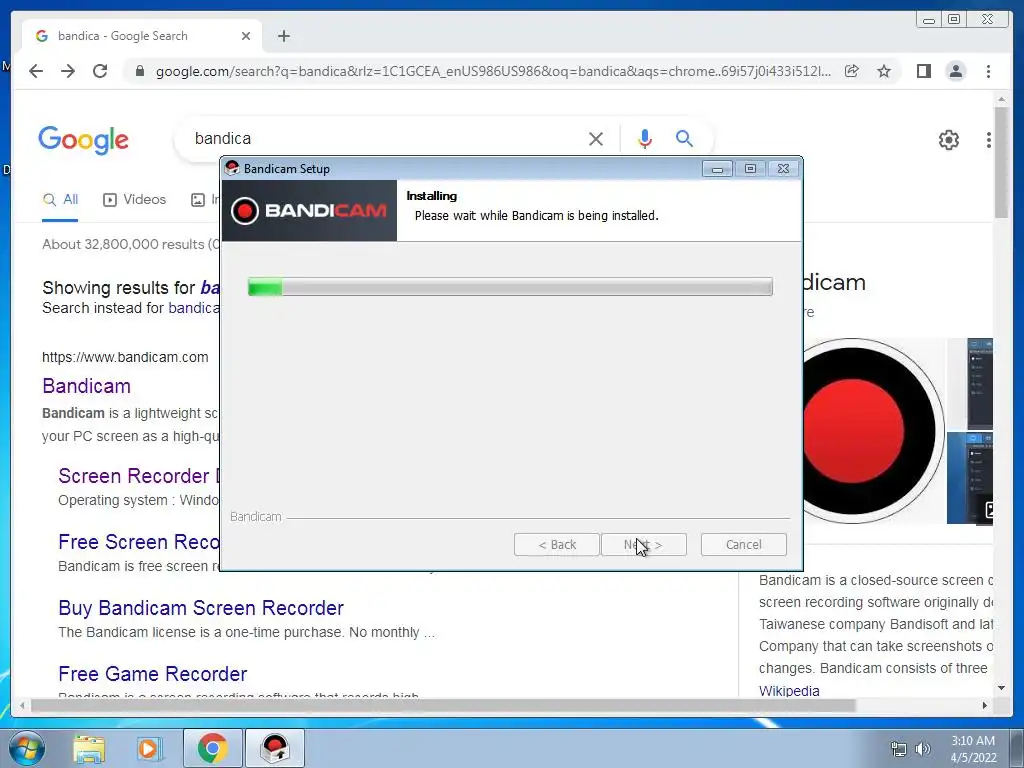
Task: Minimize the Chrome window
Action: pyautogui.click(x=929, y=20)
